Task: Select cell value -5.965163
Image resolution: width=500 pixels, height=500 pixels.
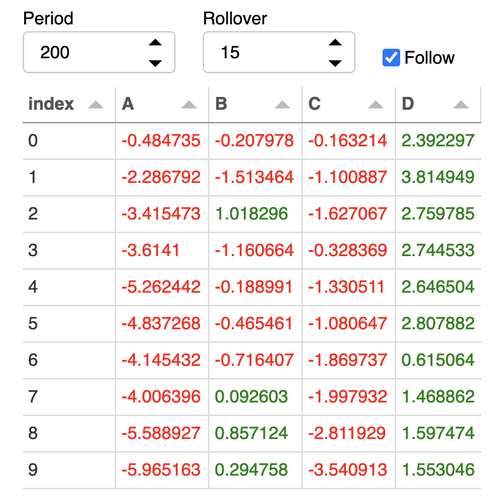Action: [x=161, y=470]
